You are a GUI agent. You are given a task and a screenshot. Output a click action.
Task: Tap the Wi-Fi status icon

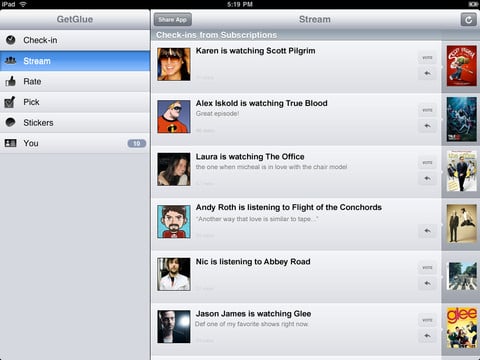point(23,4)
